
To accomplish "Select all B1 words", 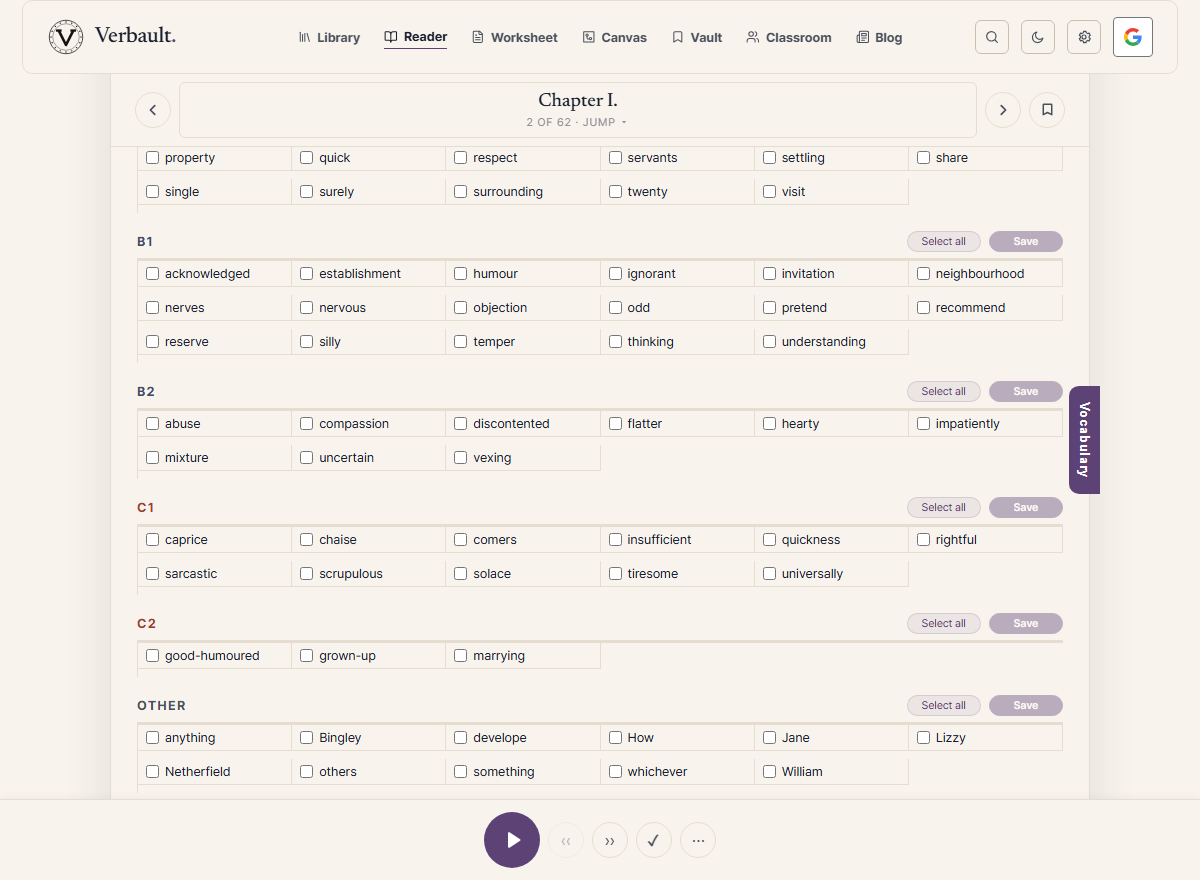I will click(944, 241).
